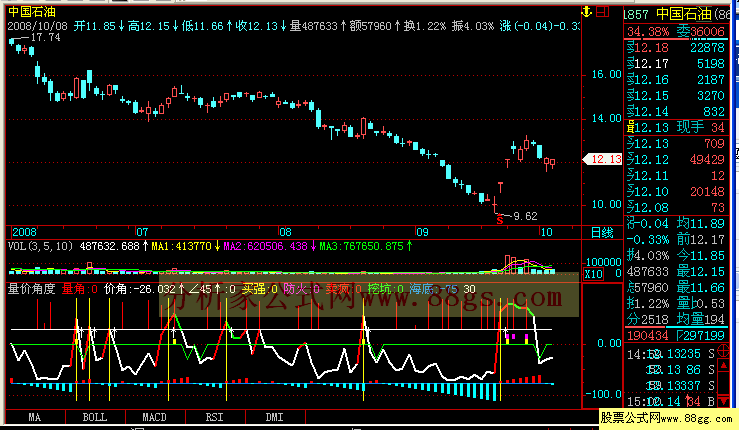Click the red S sell marker below the candlesticks
The image size is (739, 430).
click(x=500, y=221)
